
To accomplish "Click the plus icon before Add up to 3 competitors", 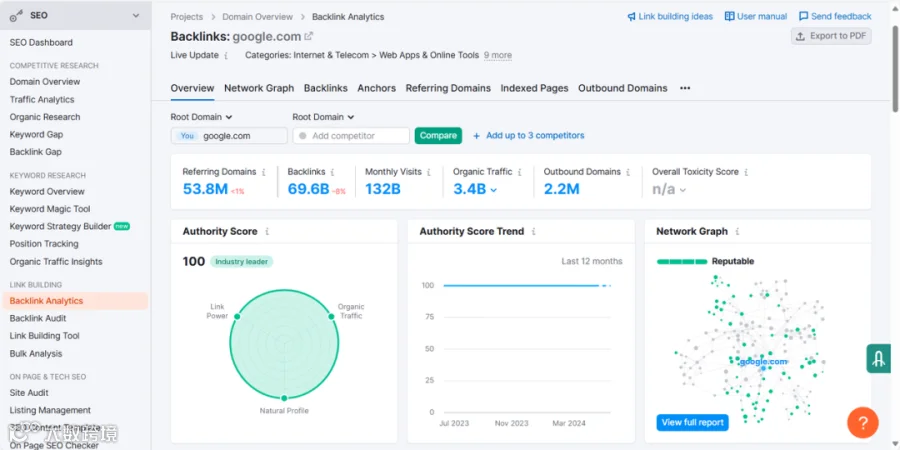I will pos(476,136).
